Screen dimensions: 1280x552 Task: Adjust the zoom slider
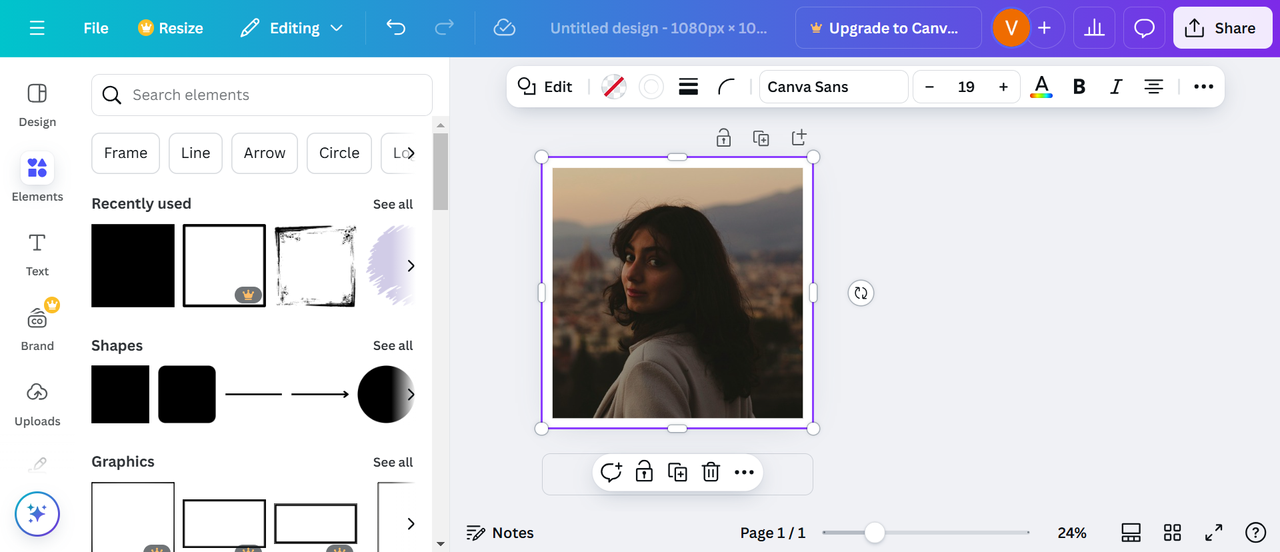pyautogui.click(x=875, y=533)
